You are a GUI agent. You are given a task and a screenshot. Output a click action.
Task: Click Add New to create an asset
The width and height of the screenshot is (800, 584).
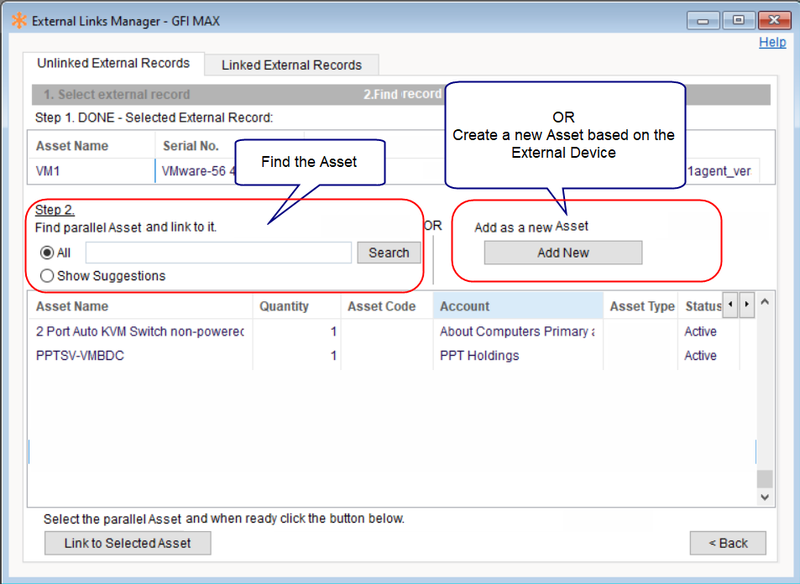tap(562, 252)
